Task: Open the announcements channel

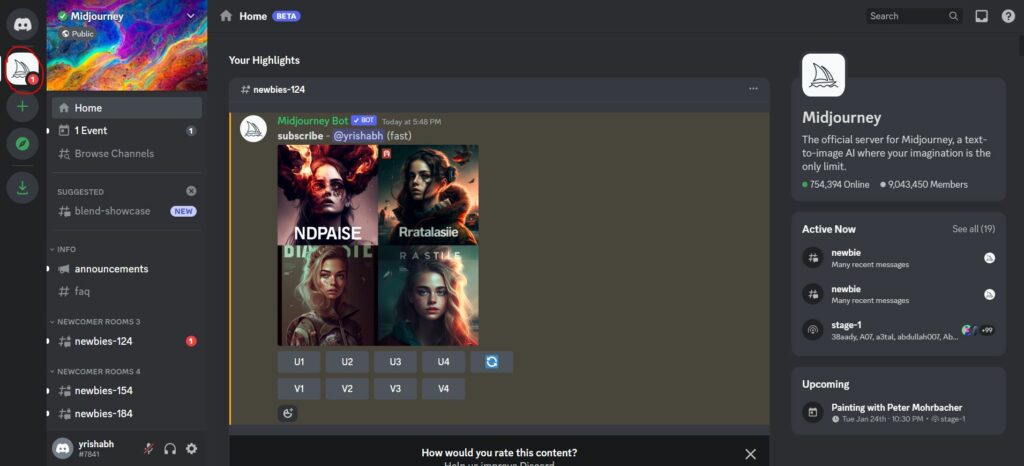Action: coord(127,269)
